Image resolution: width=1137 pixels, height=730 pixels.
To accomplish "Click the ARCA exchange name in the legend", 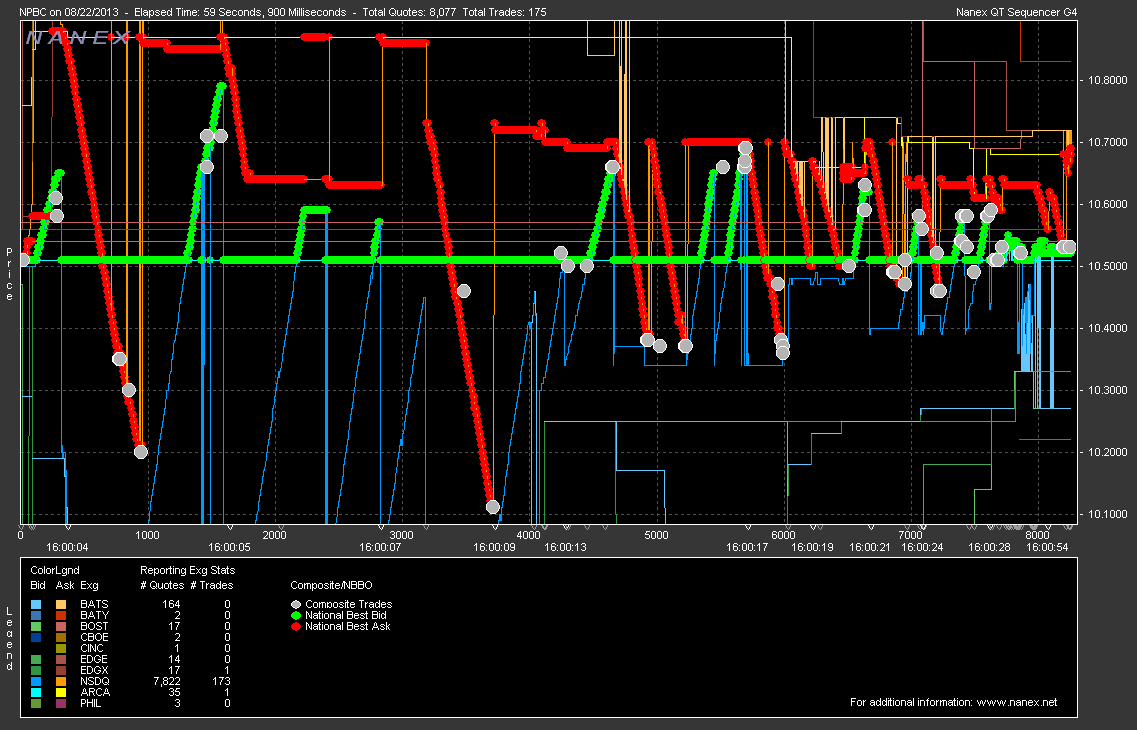I will [x=95, y=692].
